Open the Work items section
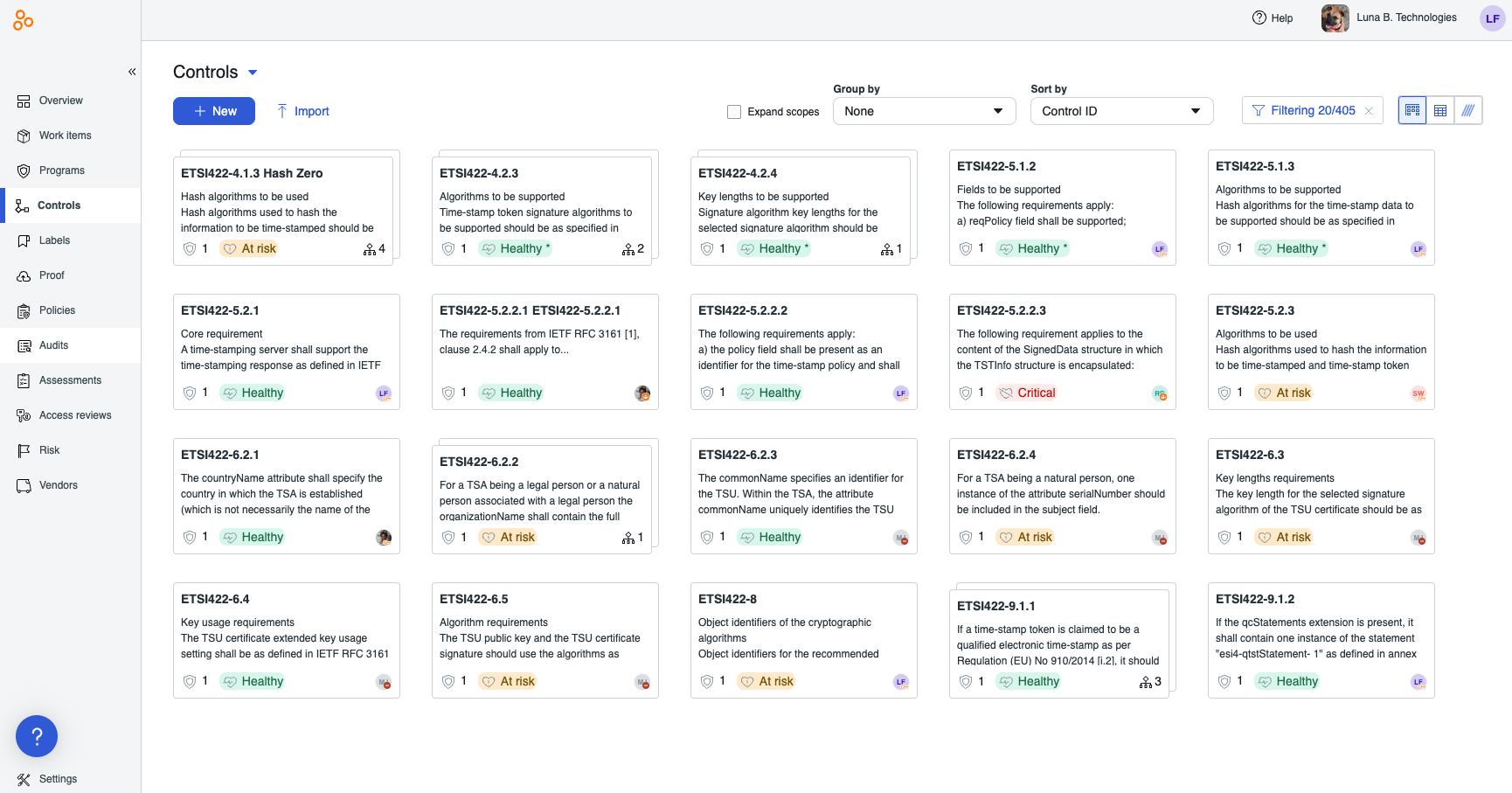The image size is (1512, 793). pos(65,135)
